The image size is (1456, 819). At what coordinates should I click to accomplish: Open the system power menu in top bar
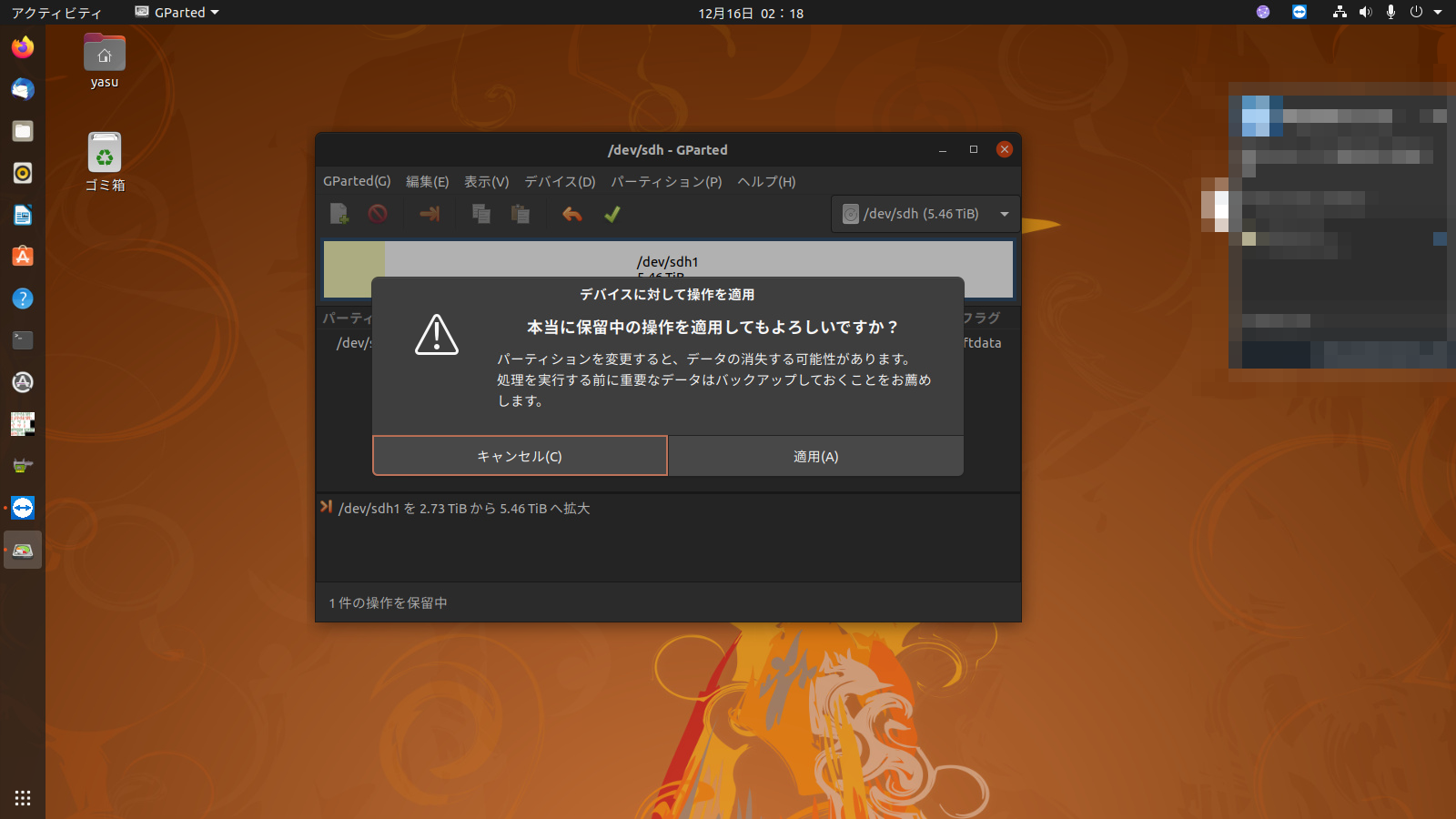(1424, 13)
